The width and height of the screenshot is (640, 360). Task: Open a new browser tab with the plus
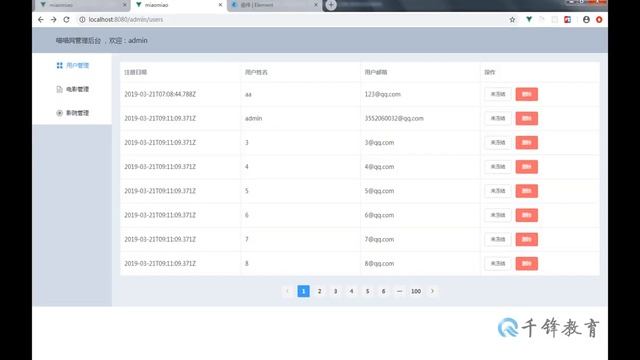[331, 5]
